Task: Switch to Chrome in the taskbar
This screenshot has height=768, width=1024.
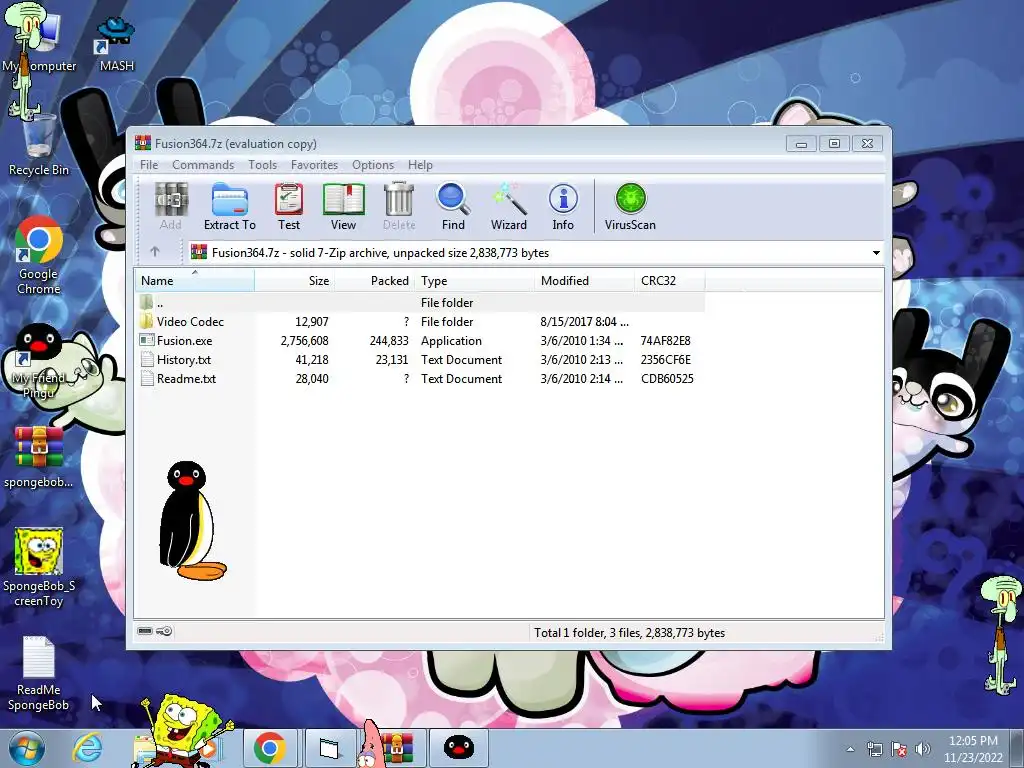Action: [x=269, y=748]
